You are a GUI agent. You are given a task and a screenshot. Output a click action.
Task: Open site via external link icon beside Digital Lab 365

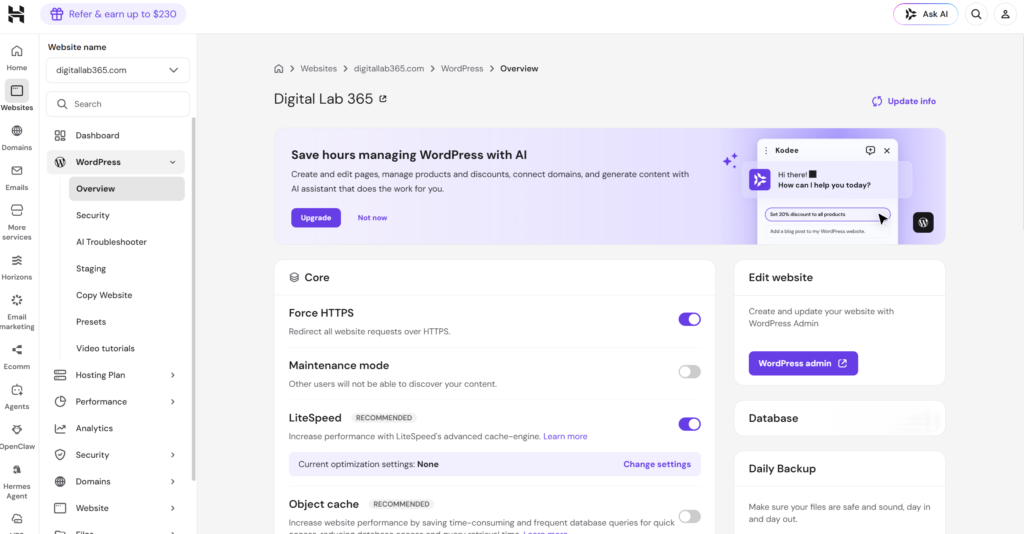click(x=383, y=99)
